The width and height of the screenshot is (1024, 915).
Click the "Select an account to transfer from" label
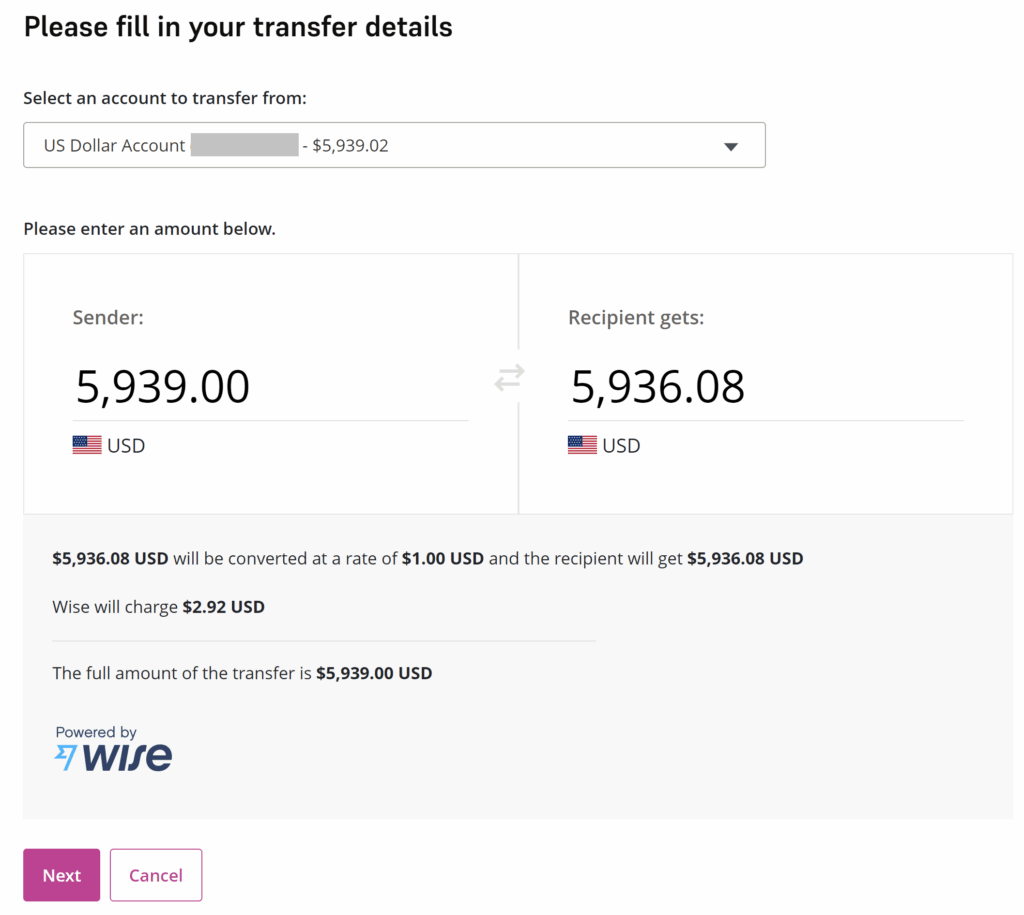(165, 98)
